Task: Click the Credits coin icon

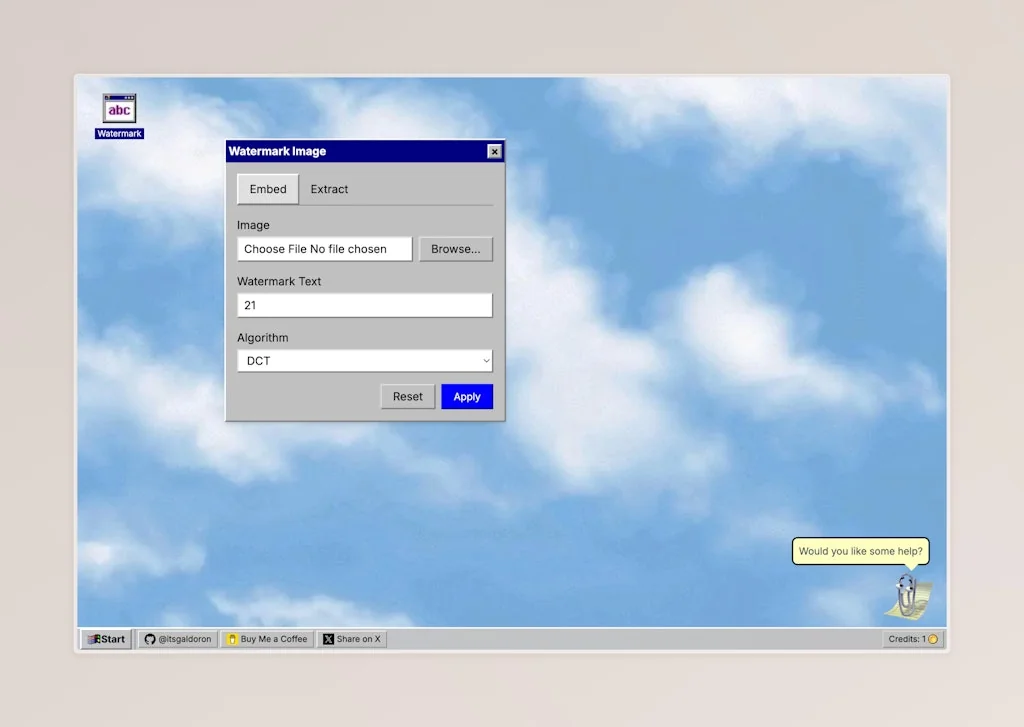Action: click(934, 638)
